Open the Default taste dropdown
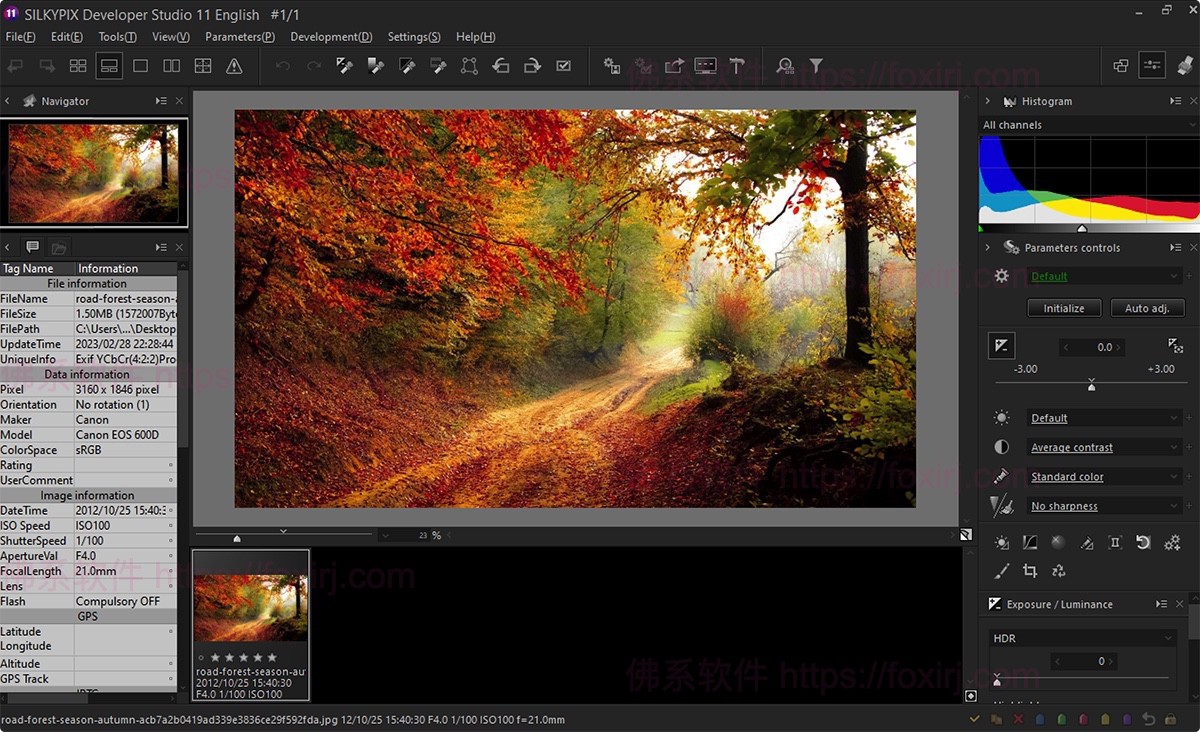The height and width of the screenshot is (732, 1200). pyautogui.click(x=1098, y=275)
